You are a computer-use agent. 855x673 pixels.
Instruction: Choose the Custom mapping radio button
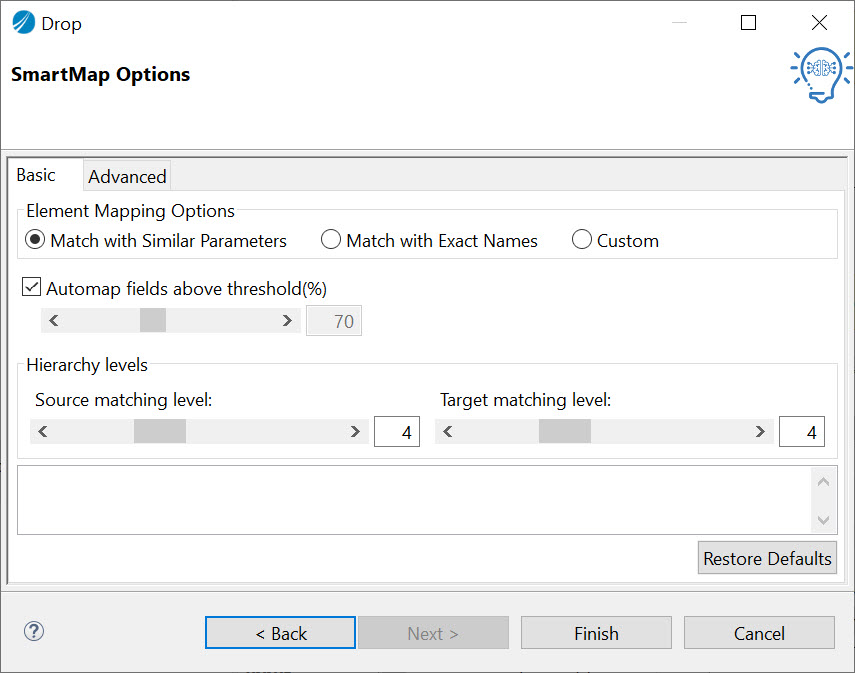tap(582, 240)
